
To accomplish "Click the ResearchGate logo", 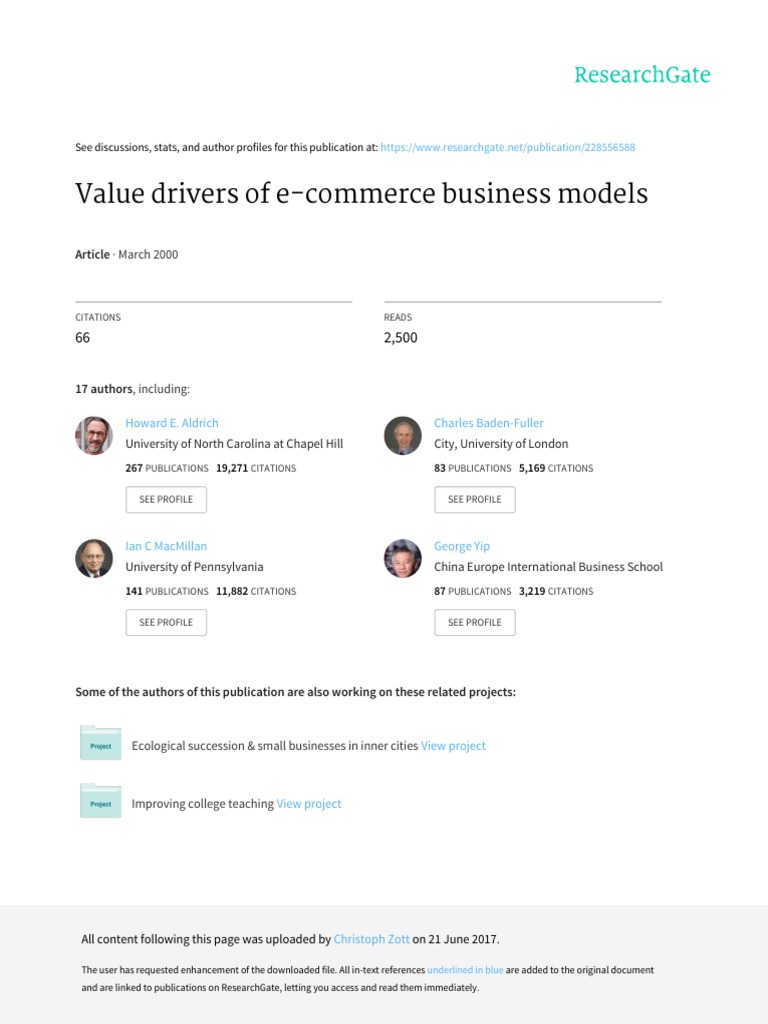I will (x=641, y=75).
